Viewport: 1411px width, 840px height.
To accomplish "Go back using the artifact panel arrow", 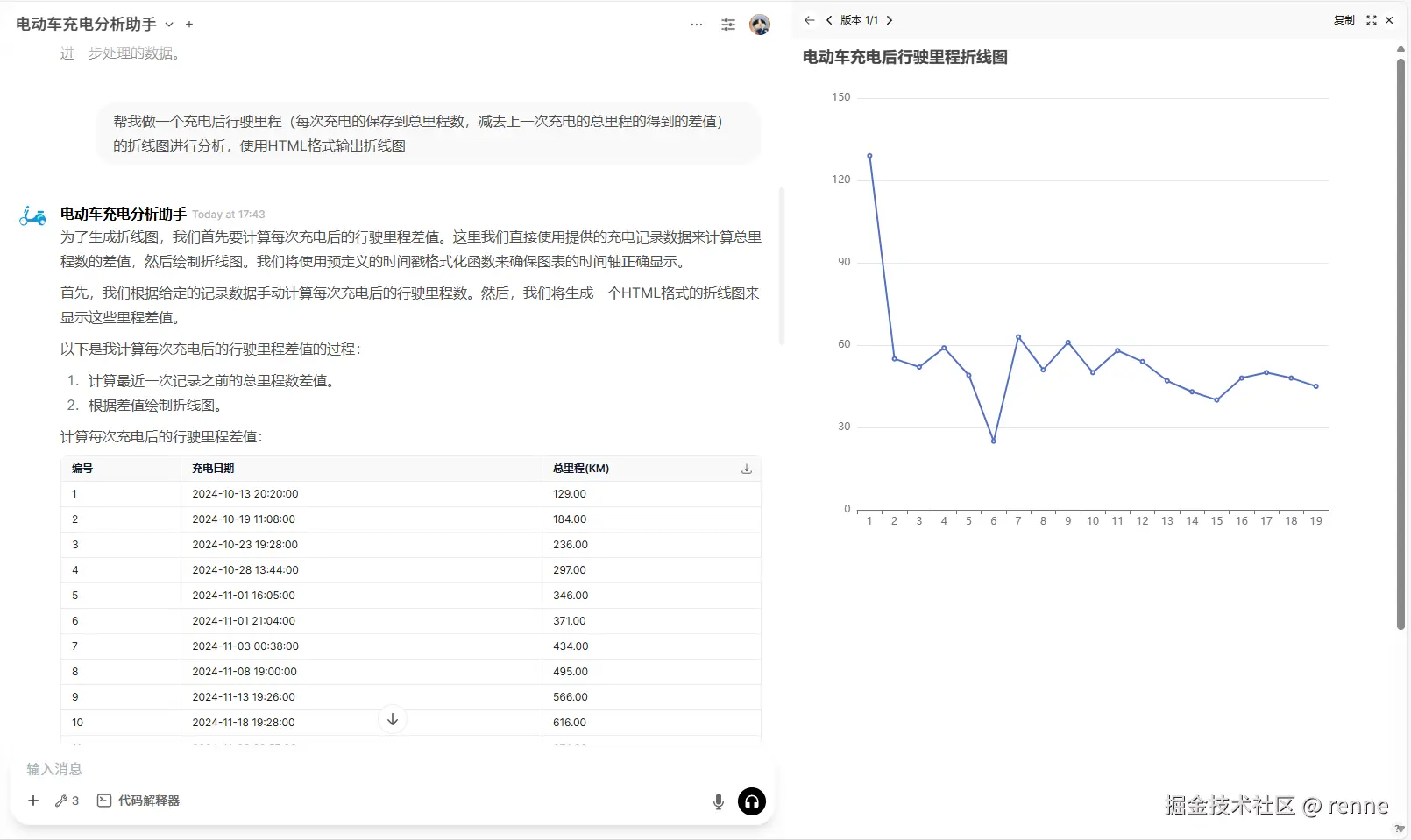I will [x=810, y=20].
